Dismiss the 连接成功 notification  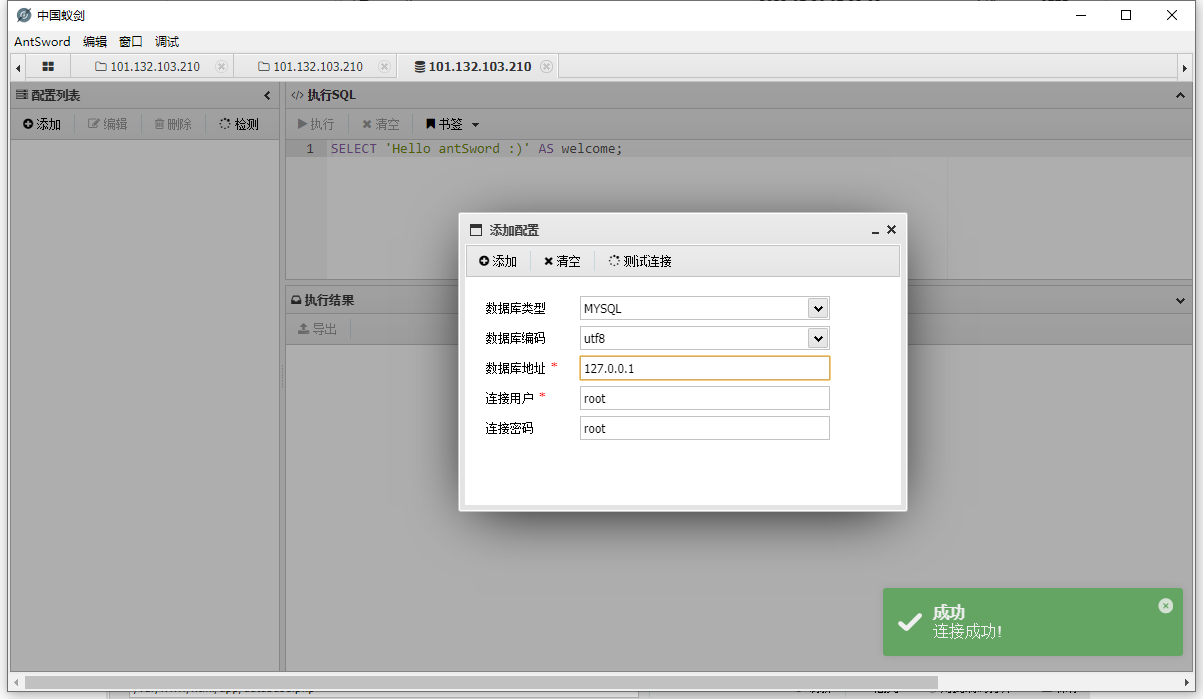tap(1165, 605)
